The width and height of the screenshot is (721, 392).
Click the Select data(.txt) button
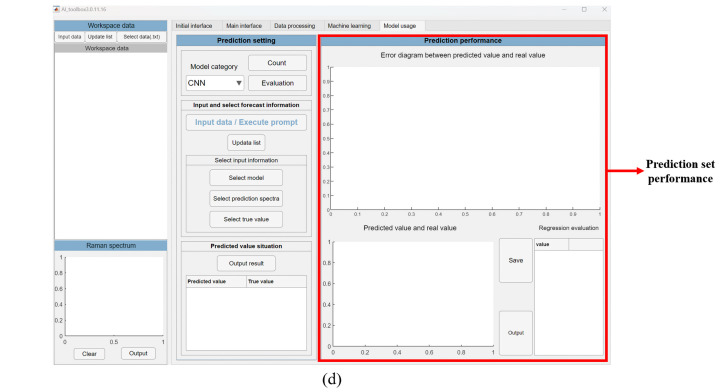point(142,37)
